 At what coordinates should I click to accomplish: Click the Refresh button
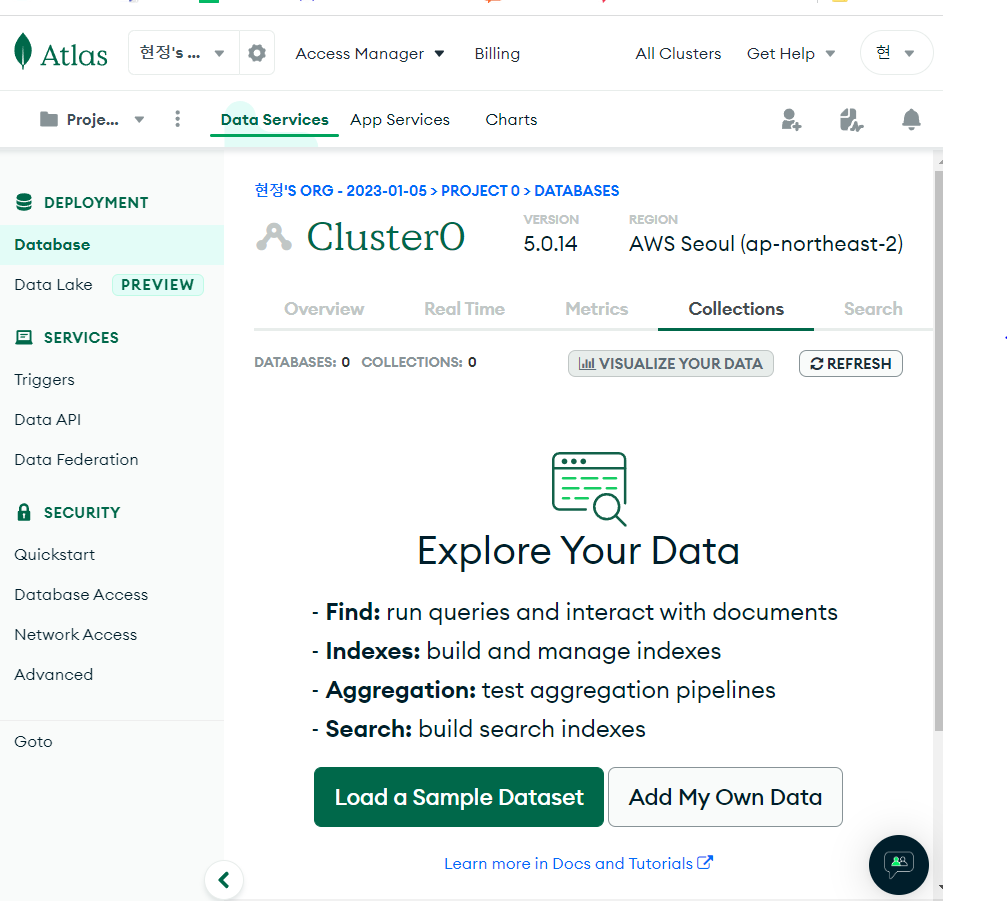pyautogui.click(x=850, y=363)
